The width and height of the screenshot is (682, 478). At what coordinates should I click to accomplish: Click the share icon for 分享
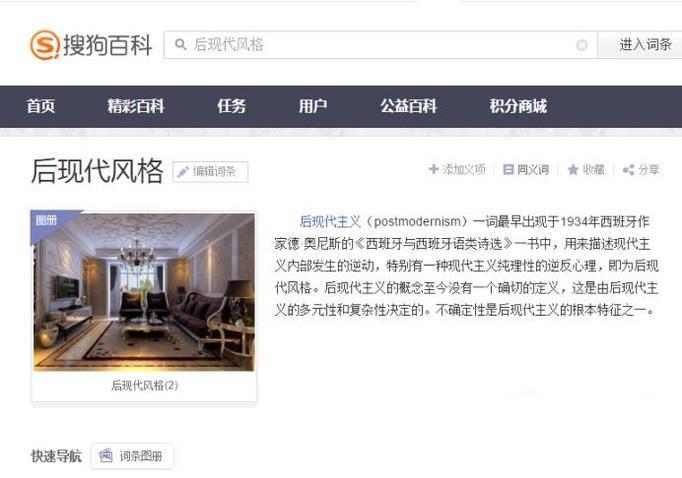point(628,170)
